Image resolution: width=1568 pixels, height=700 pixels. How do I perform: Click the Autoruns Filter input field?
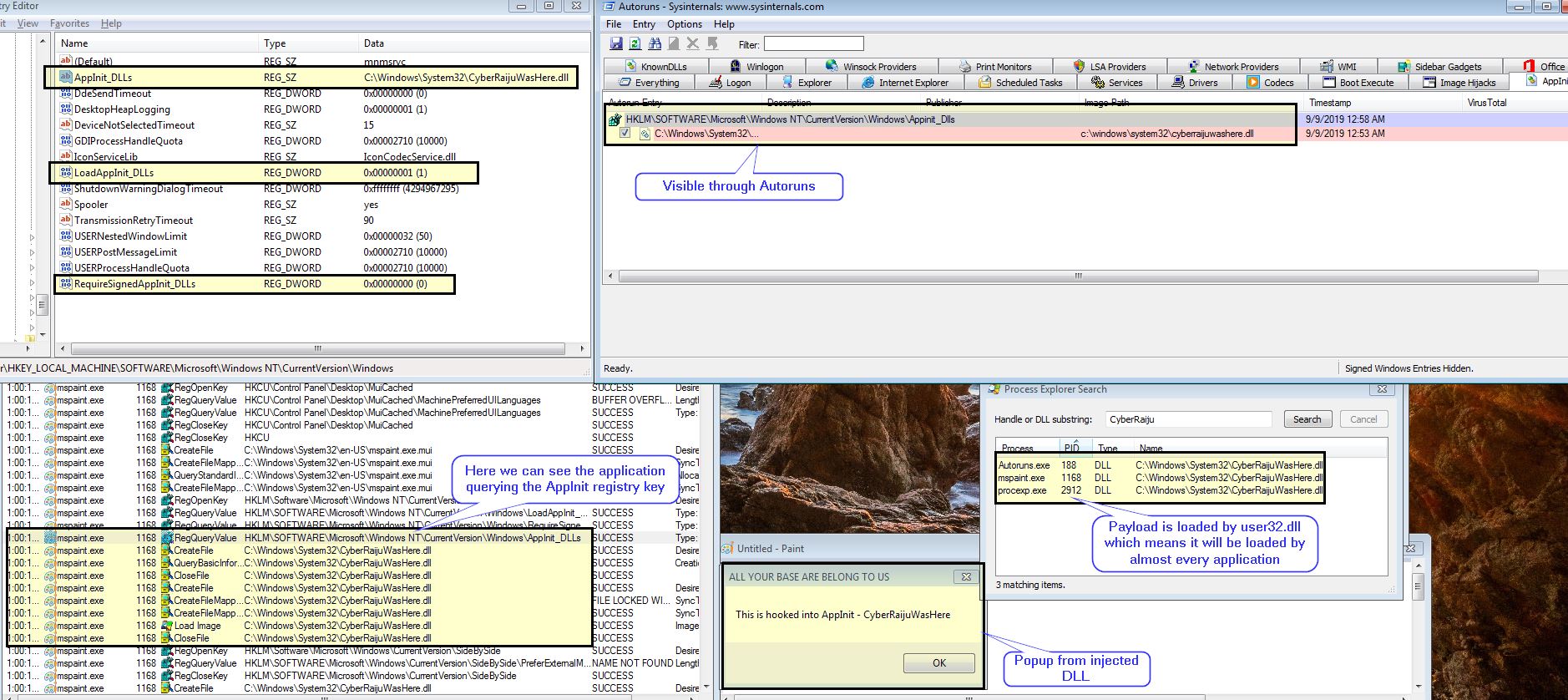(x=813, y=43)
